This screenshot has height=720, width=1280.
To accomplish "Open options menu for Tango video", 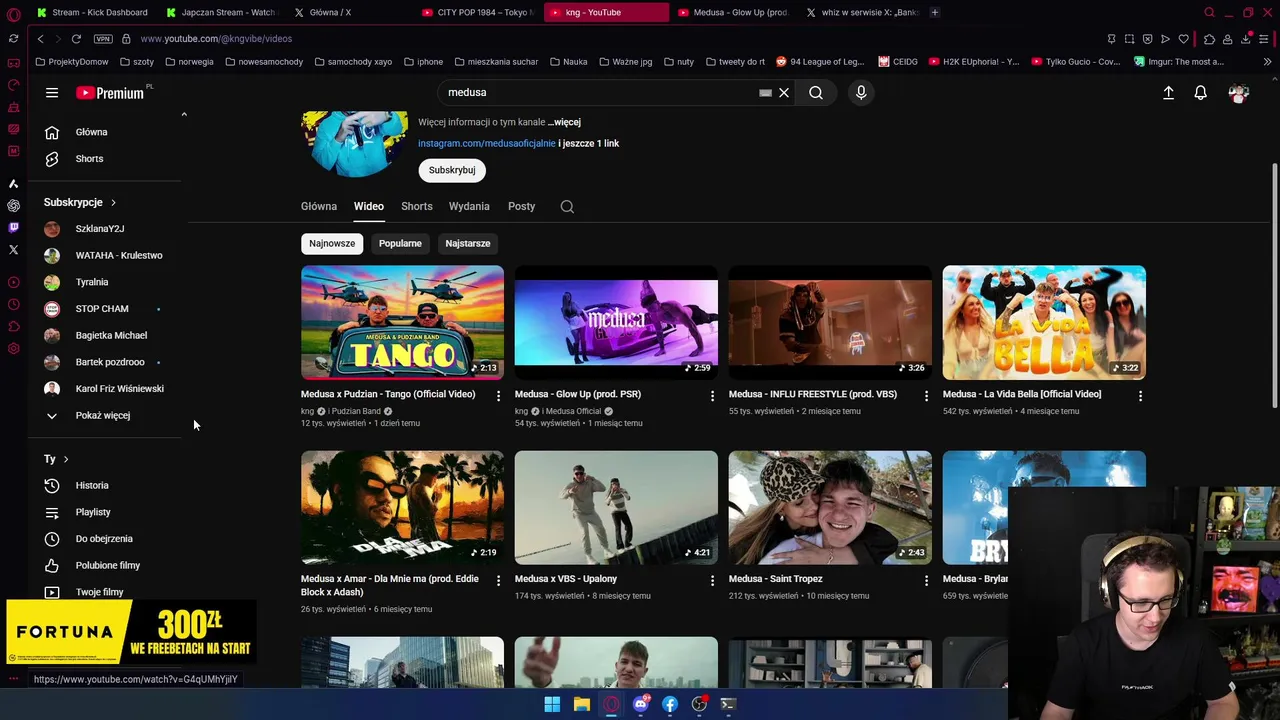I will pyautogui.click(x=498, y=396).
